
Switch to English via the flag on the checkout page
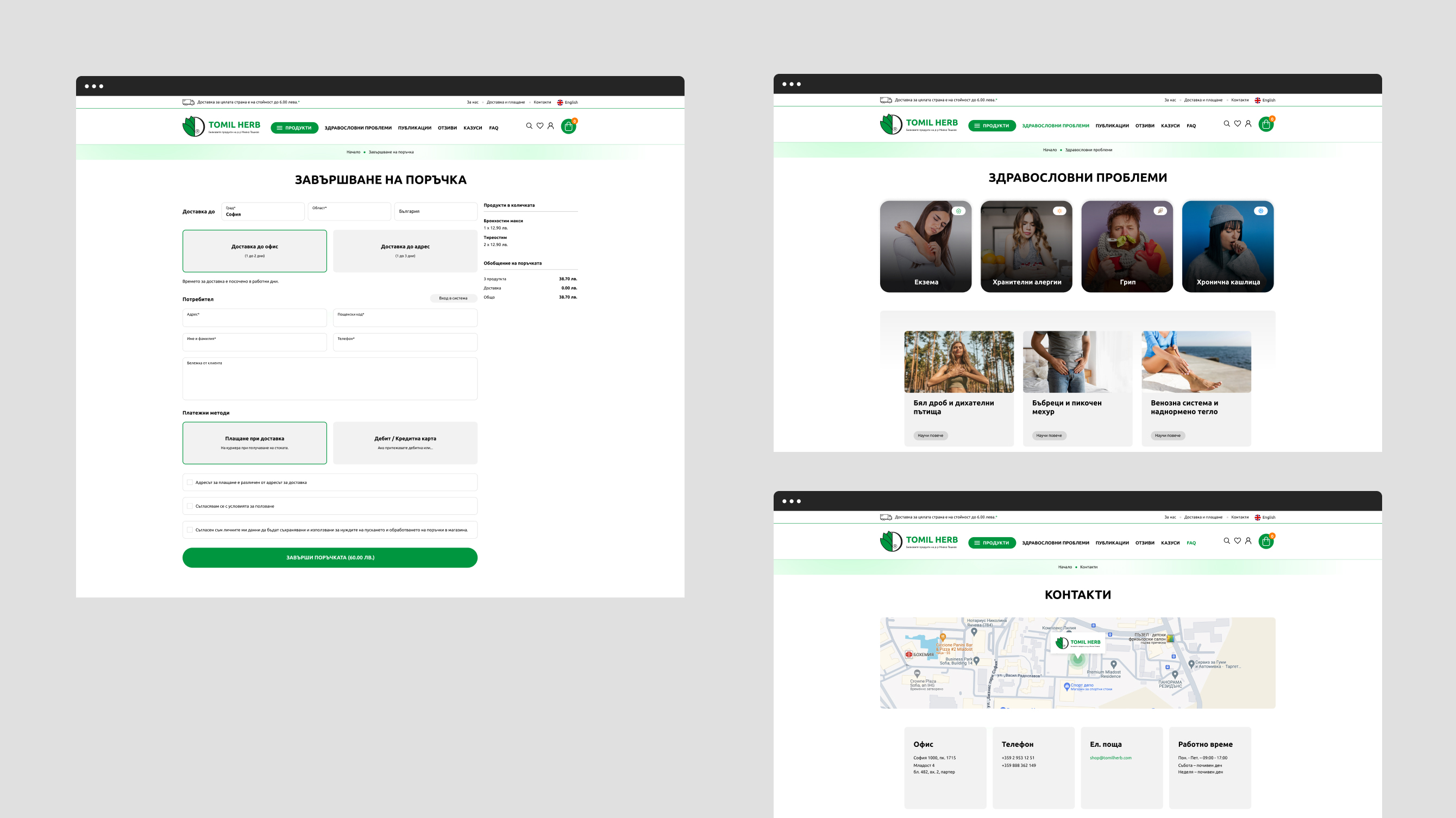[x=560, y=102]
